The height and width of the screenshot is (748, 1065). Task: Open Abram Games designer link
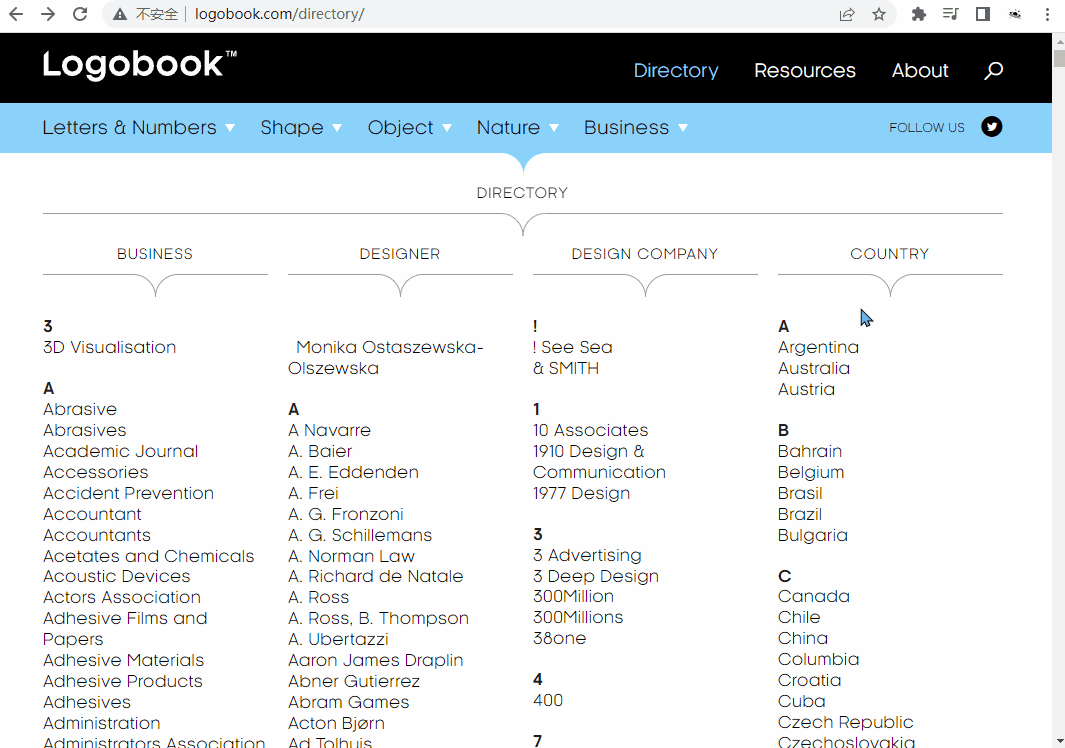click(348, 702)
